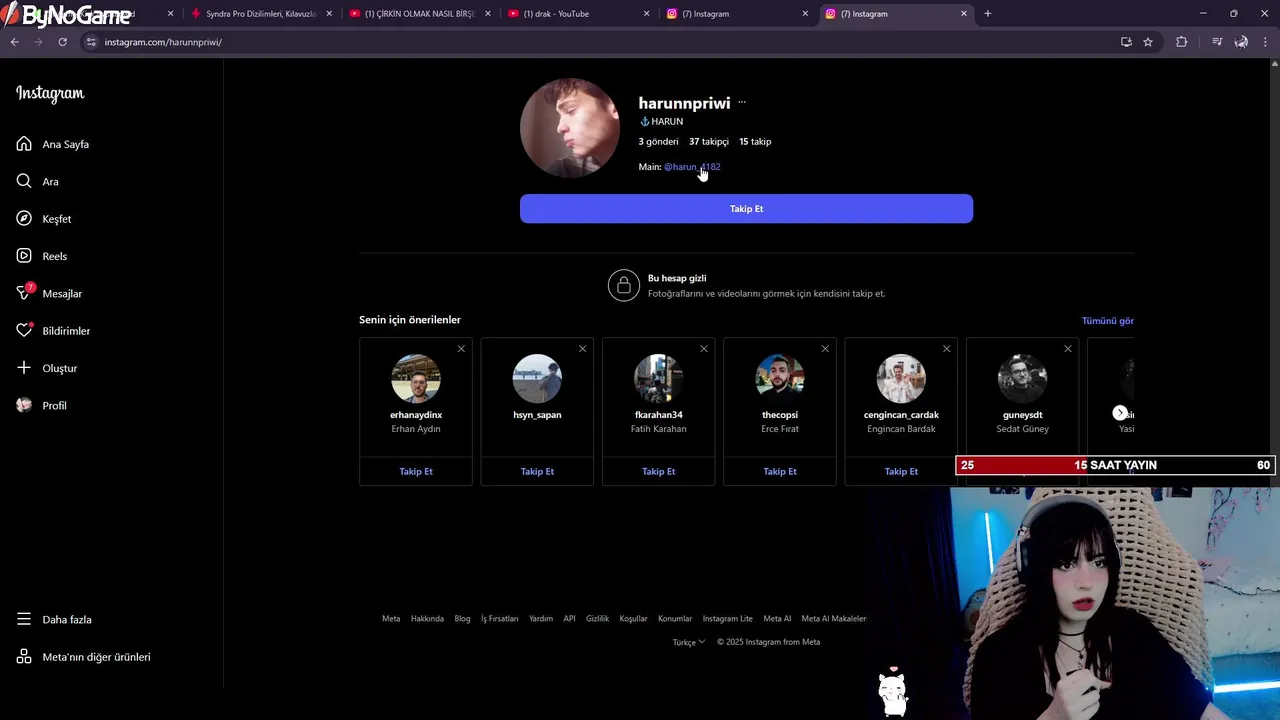Open guneysdt avatar thumbnail
1280x720 pixels.
(1022, 379)
